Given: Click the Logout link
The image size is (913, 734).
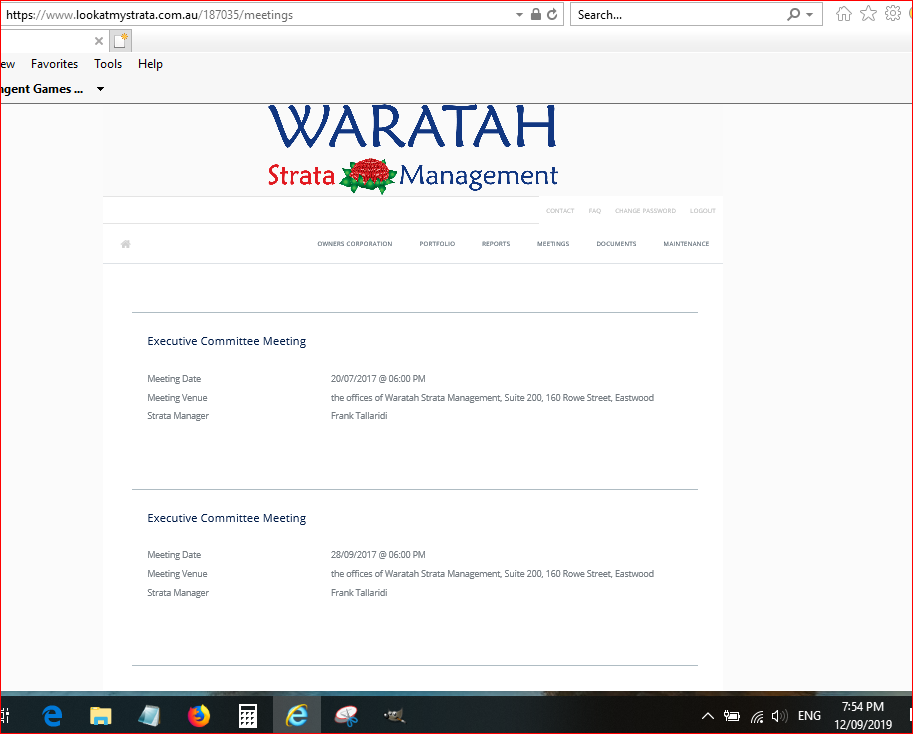Looking at the screenshot, I should point(703,211).
